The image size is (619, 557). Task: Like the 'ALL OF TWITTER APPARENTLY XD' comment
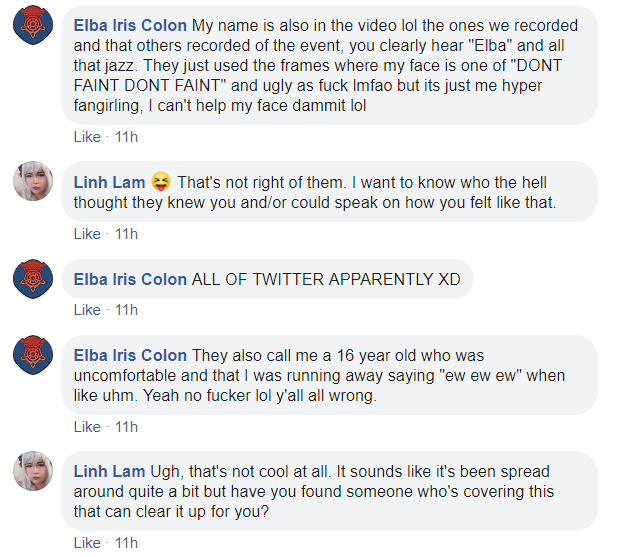coord(87,310)
